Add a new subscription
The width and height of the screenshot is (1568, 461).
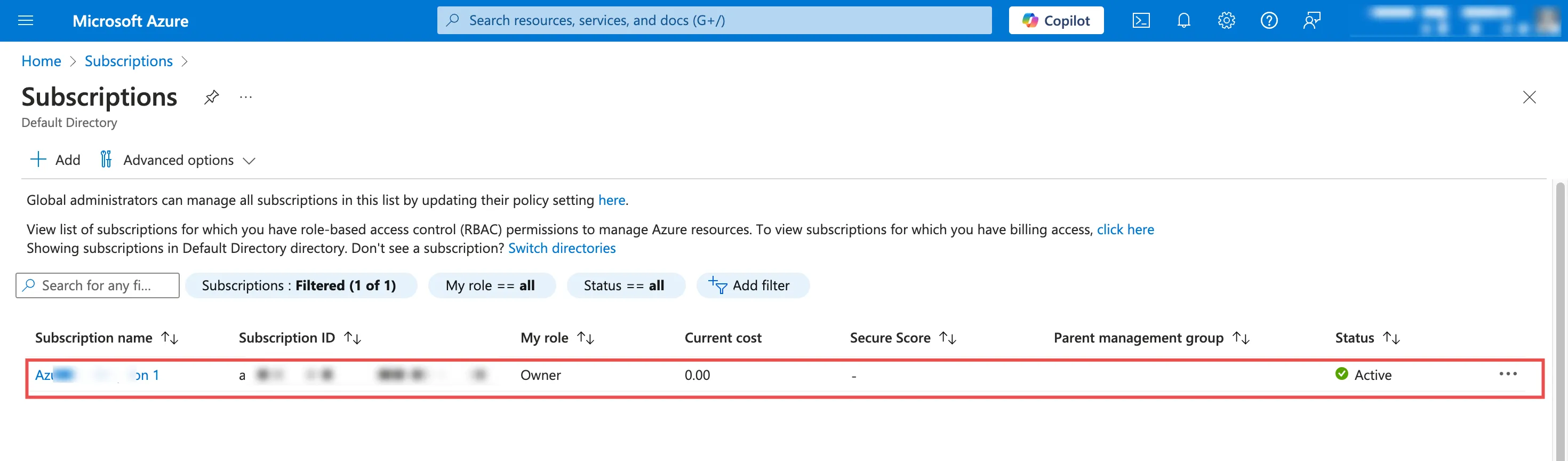pos(55,160)
